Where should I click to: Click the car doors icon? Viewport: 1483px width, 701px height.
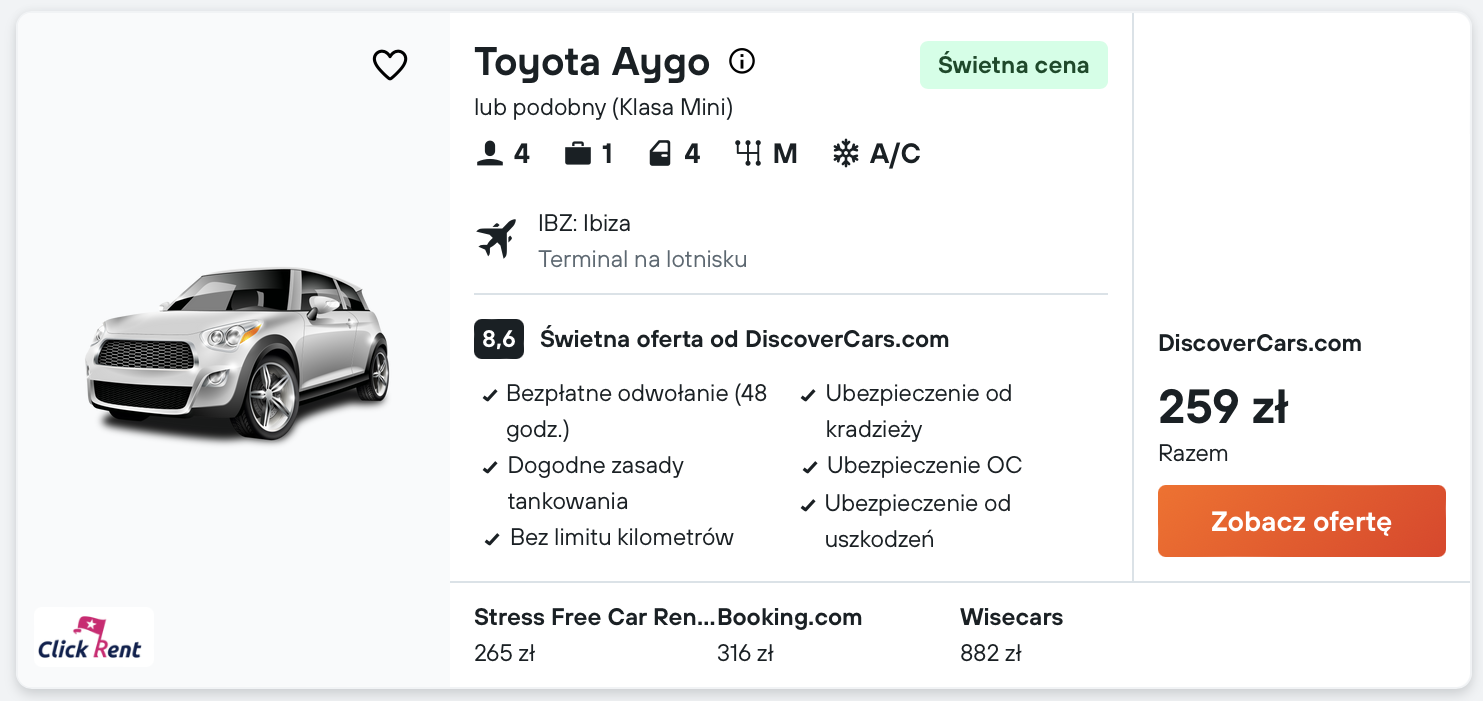click(660, 154)
